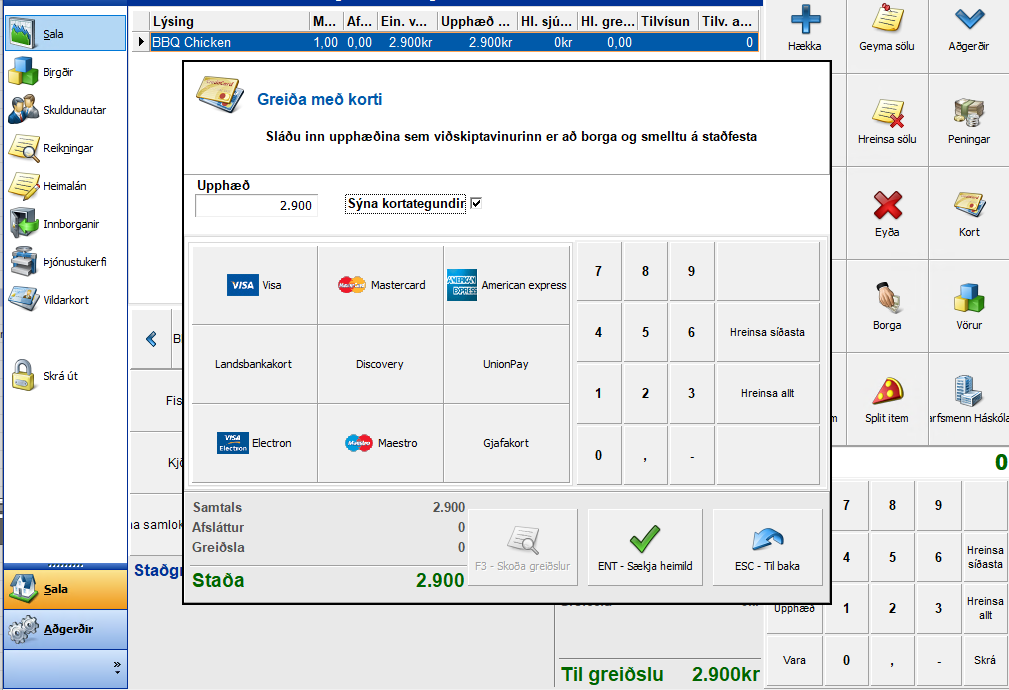Select Visa card type
The width and height of the screenshot is (1009, 690).
point(254,285)
